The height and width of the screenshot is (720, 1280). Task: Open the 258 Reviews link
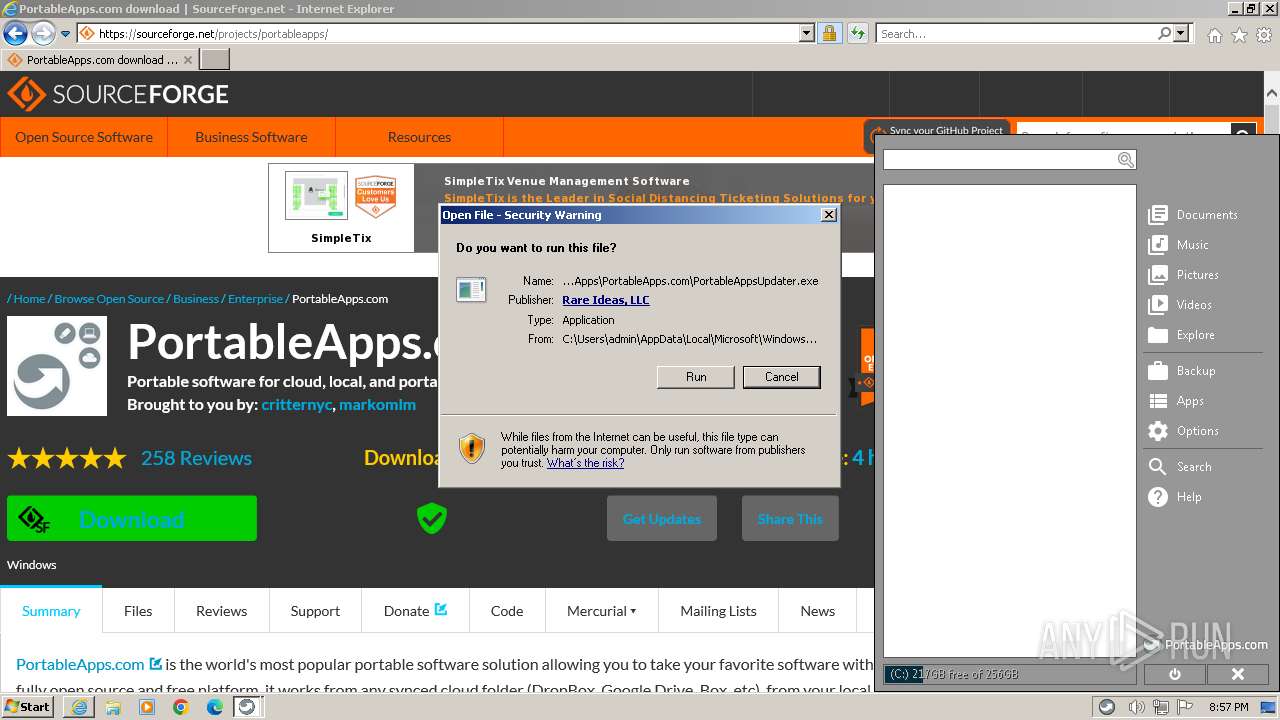point(196,458)
